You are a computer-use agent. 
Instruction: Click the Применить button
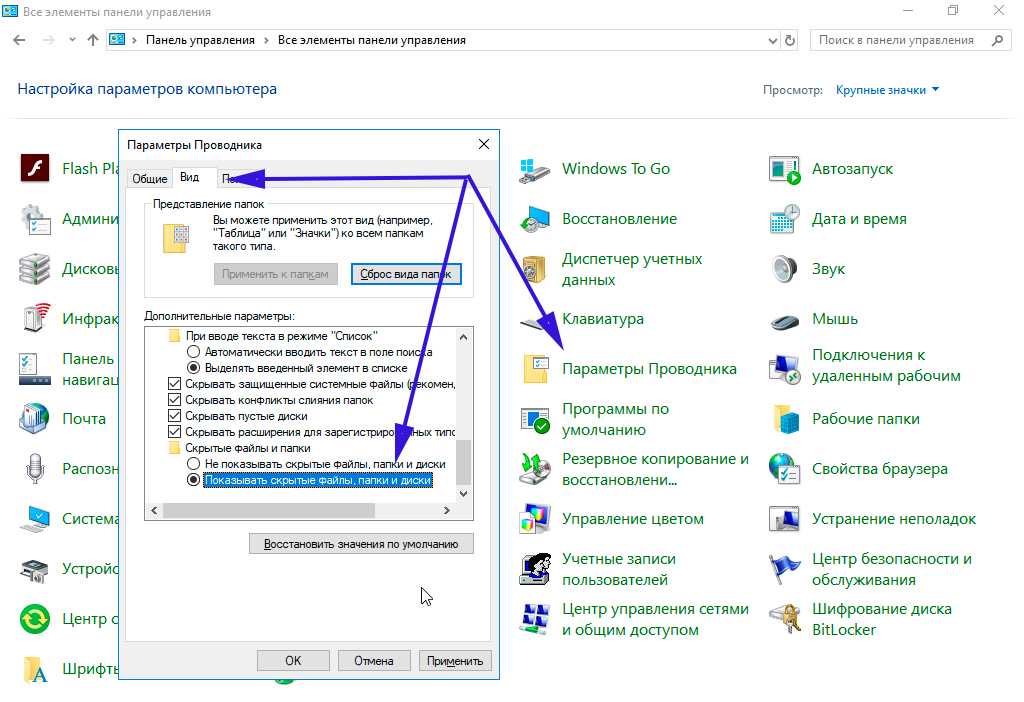tap(455, 661)
